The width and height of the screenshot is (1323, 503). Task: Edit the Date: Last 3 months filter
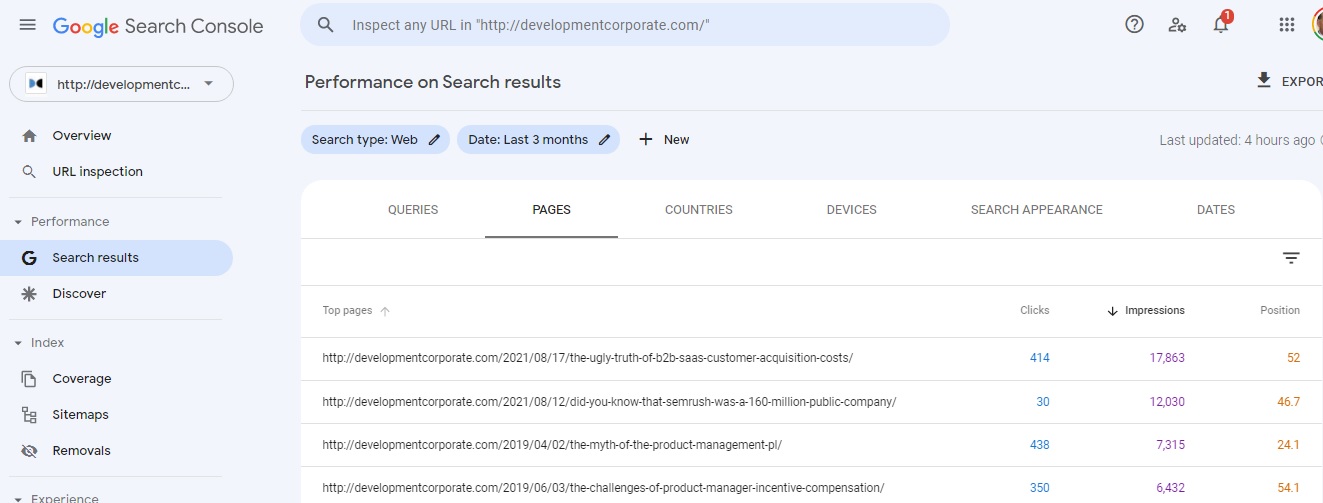[538, 140]
